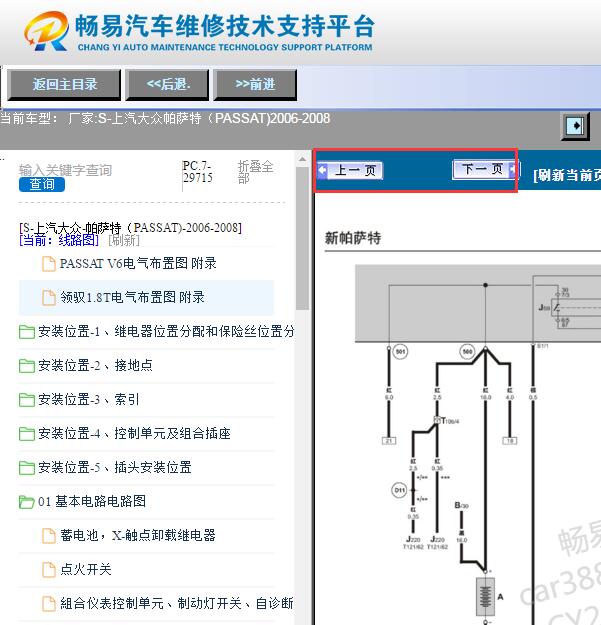The height and width of the screenshot is (625, 601).
Task: Open PASSAT V6电气布置图 附录
Action: click(138, 263)
